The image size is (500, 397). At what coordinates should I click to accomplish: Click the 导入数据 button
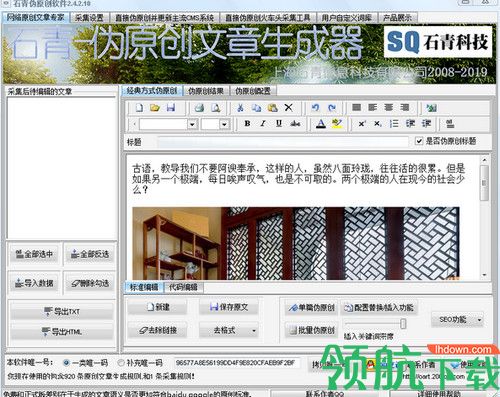tap(34, 283)
